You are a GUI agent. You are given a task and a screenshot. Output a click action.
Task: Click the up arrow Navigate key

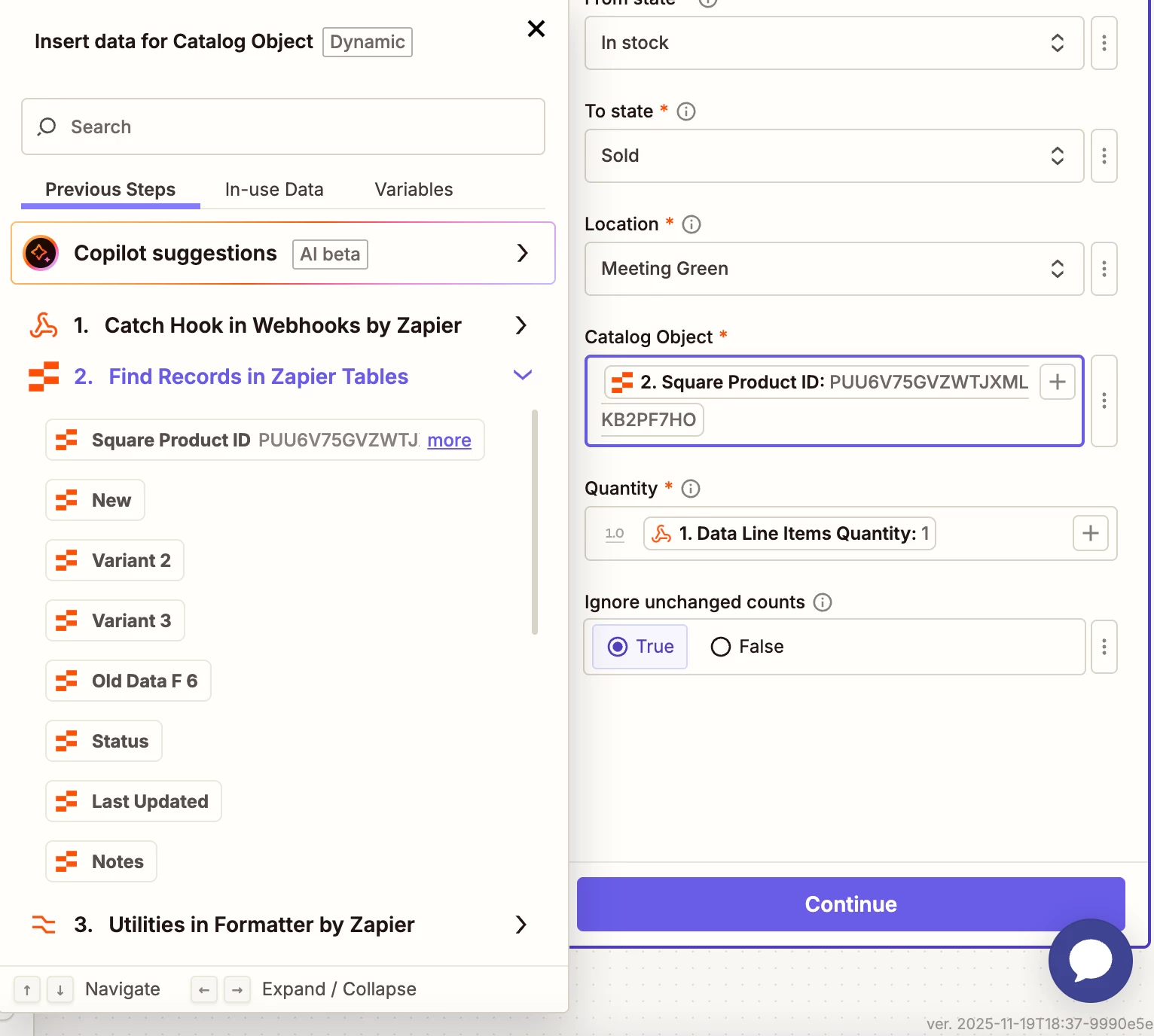(x=27, y=989)
